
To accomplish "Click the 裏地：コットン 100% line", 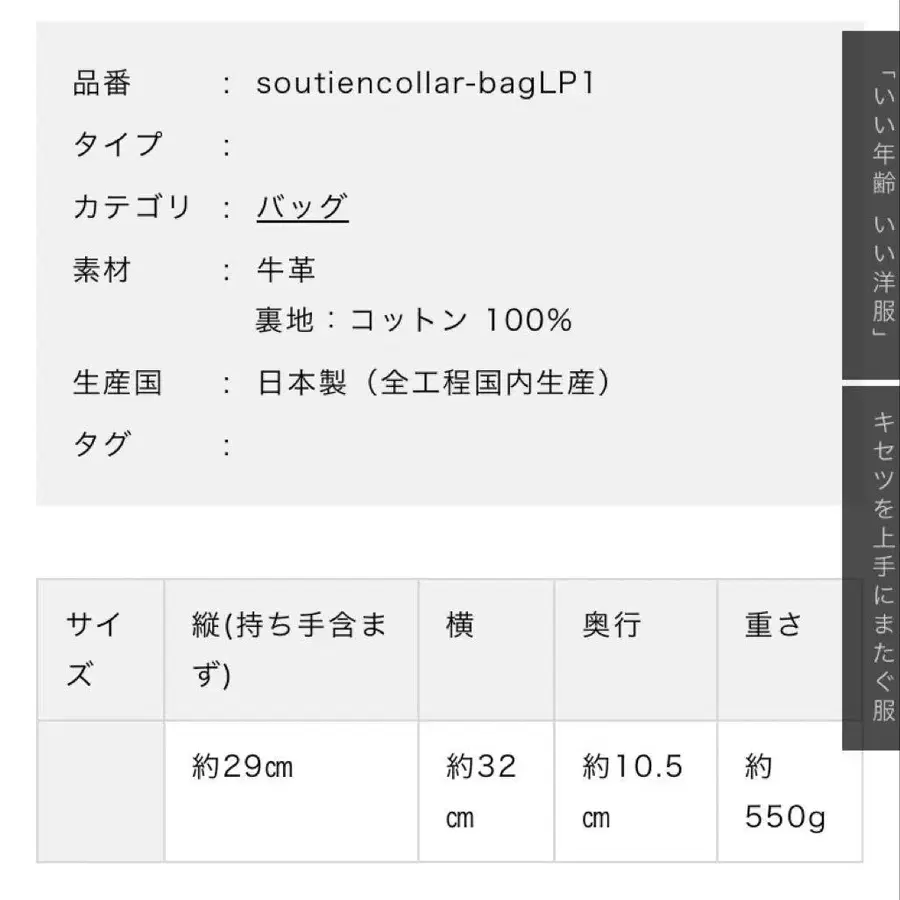I will pyautogui.click(x=414, y=320).
